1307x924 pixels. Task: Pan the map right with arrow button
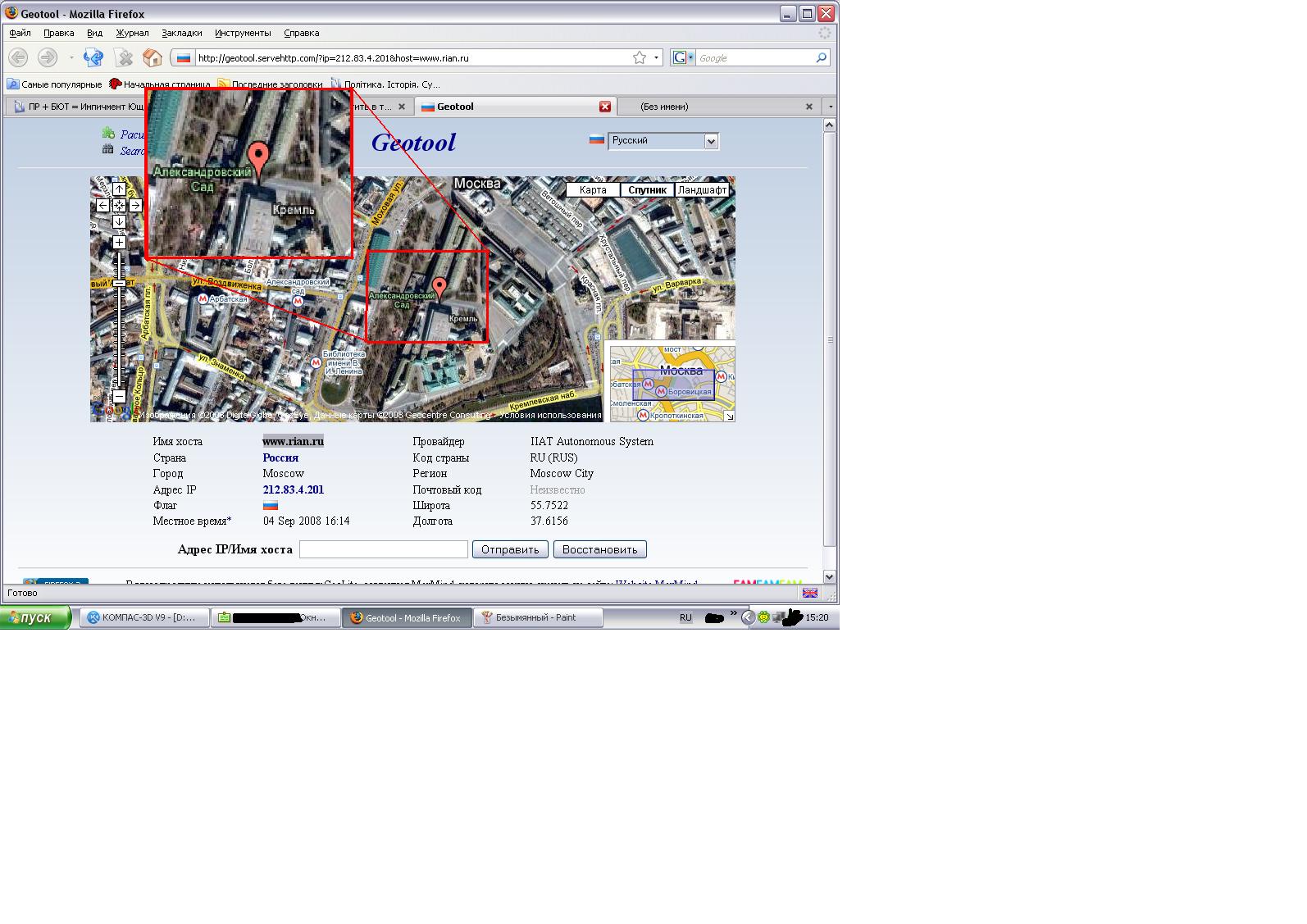[135, 206]
